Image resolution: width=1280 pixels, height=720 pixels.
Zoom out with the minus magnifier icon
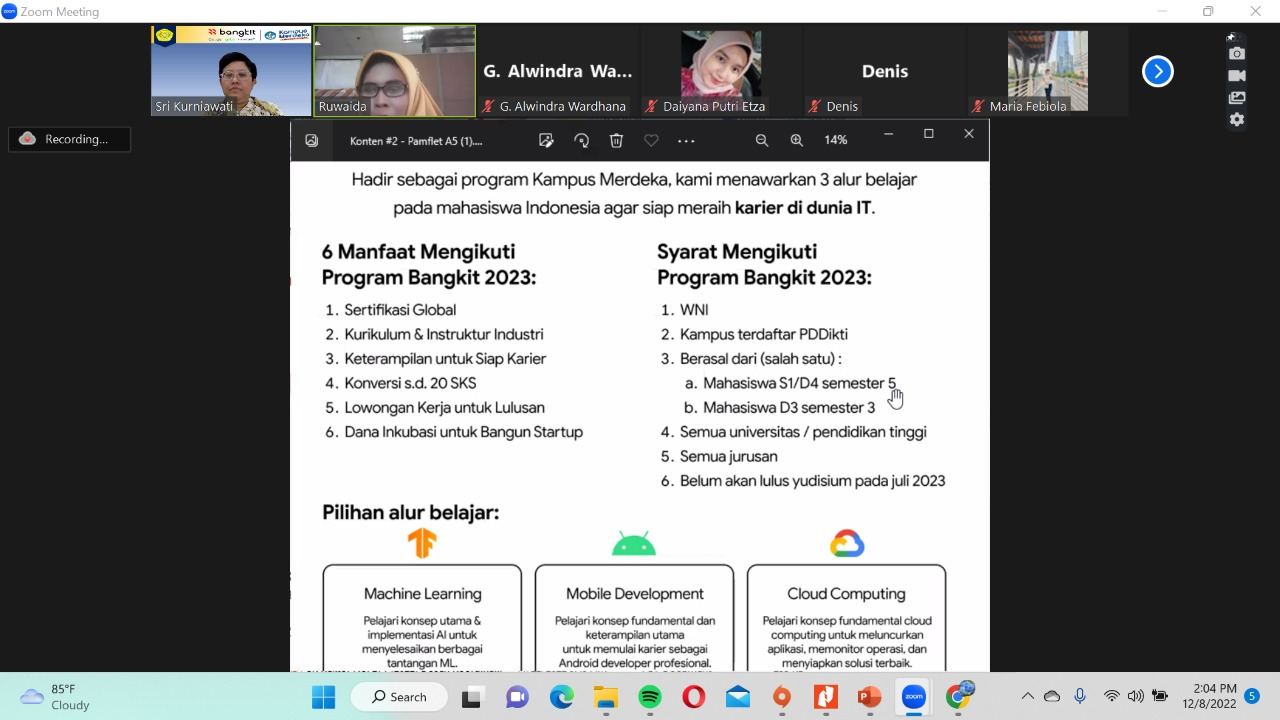pos(762,141)
